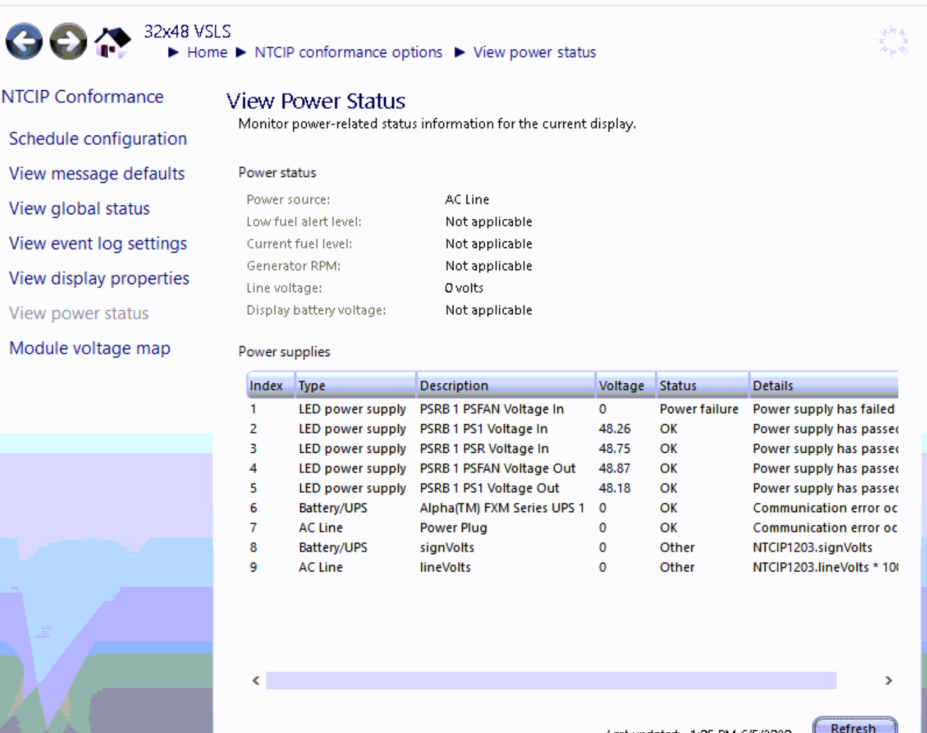Viewport: 927px width, 733px height.
Task: Select the home icon in the top toolbar
Action: [112, 41]
